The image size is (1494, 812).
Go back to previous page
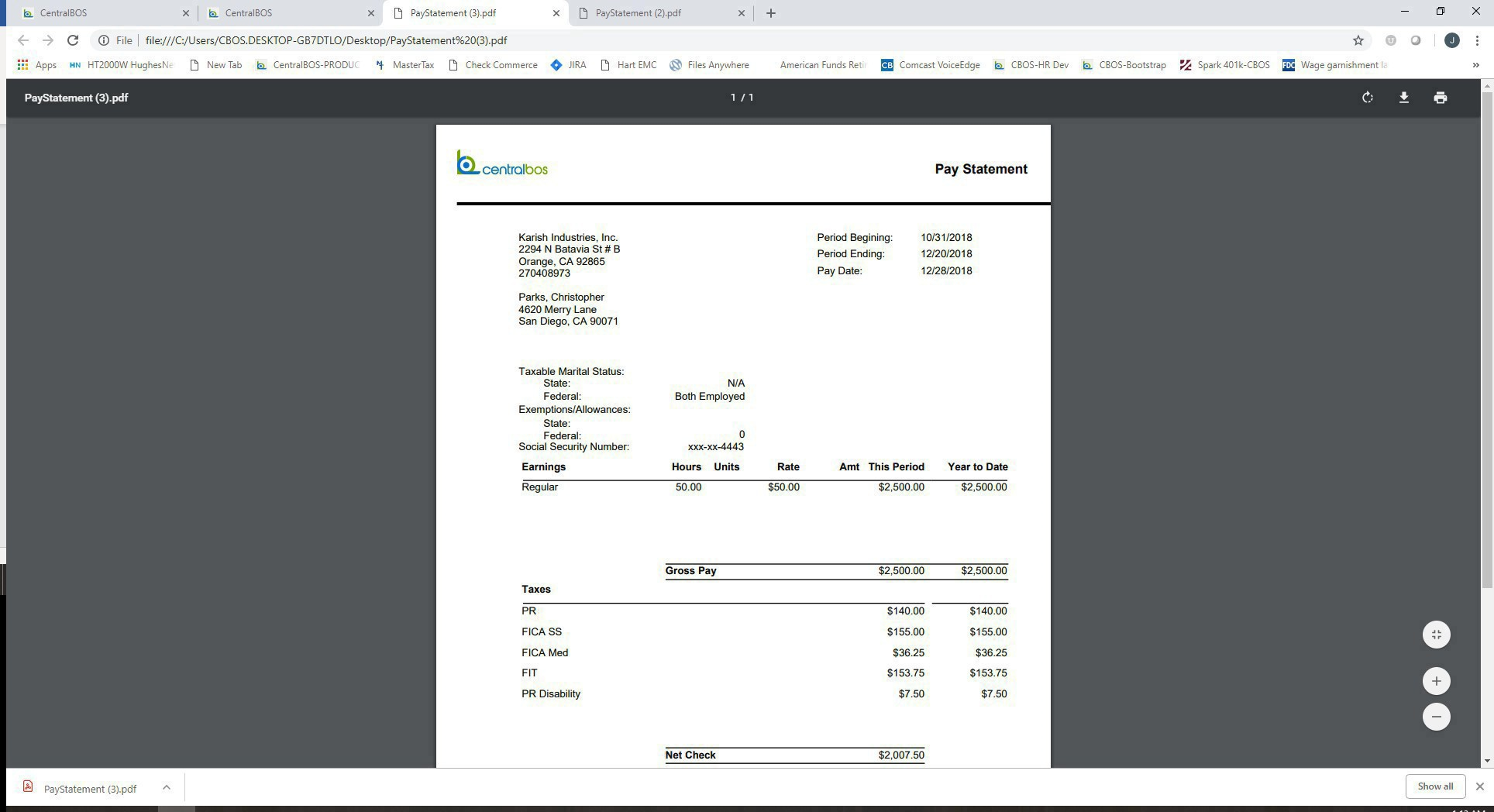22,40
